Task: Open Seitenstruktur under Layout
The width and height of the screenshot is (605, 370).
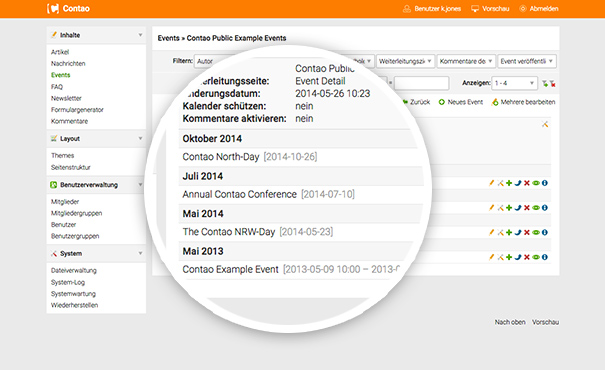Action: click(71, 167)
